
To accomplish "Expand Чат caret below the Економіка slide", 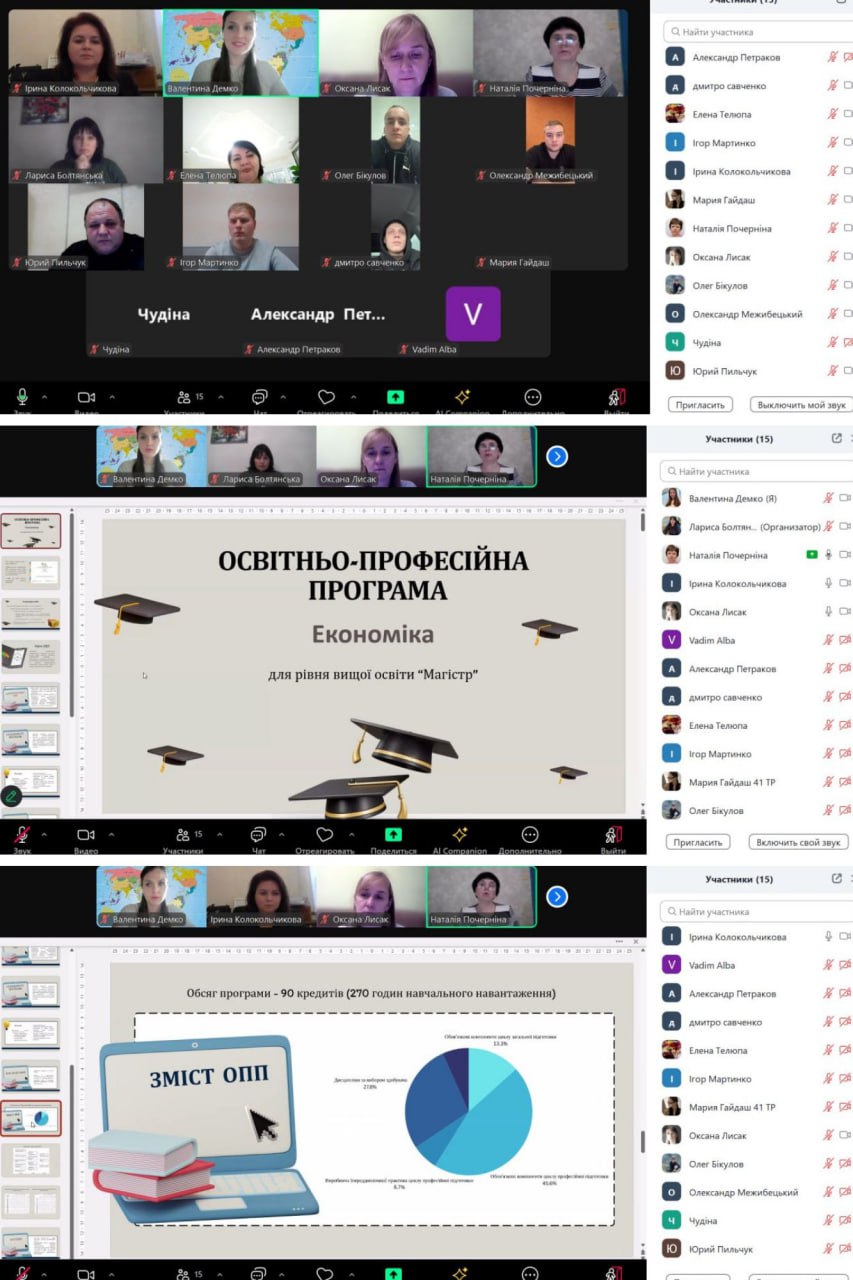I will [282, 834].
